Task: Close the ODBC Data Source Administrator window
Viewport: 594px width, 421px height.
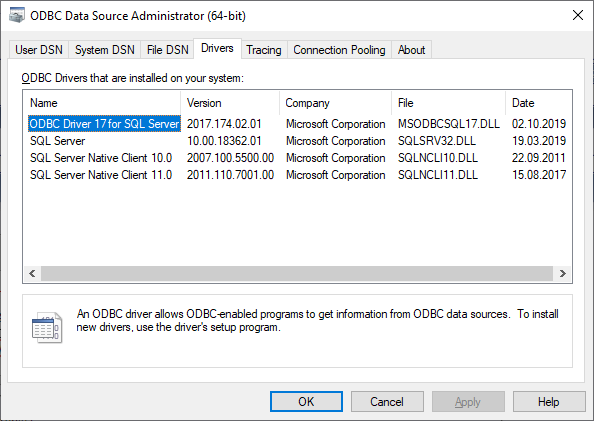Action: [x=578, y=16]
